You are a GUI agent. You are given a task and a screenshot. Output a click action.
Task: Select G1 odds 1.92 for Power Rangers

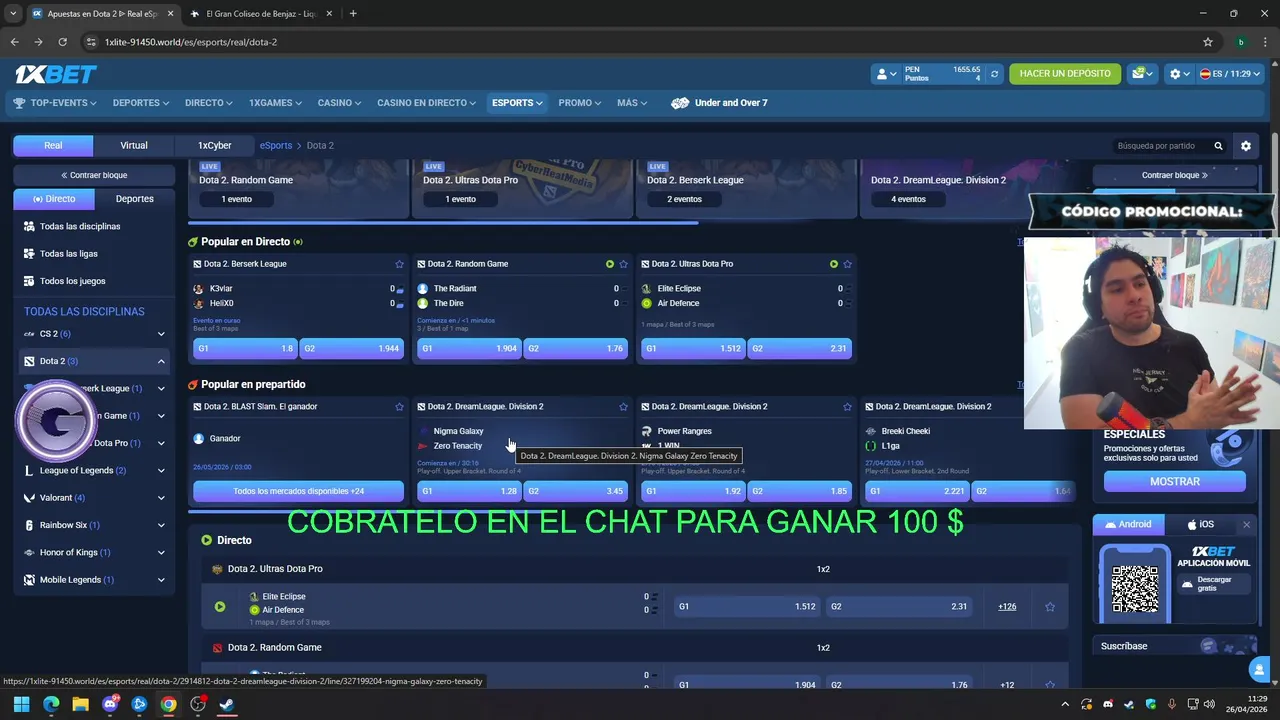click(693, 491)
